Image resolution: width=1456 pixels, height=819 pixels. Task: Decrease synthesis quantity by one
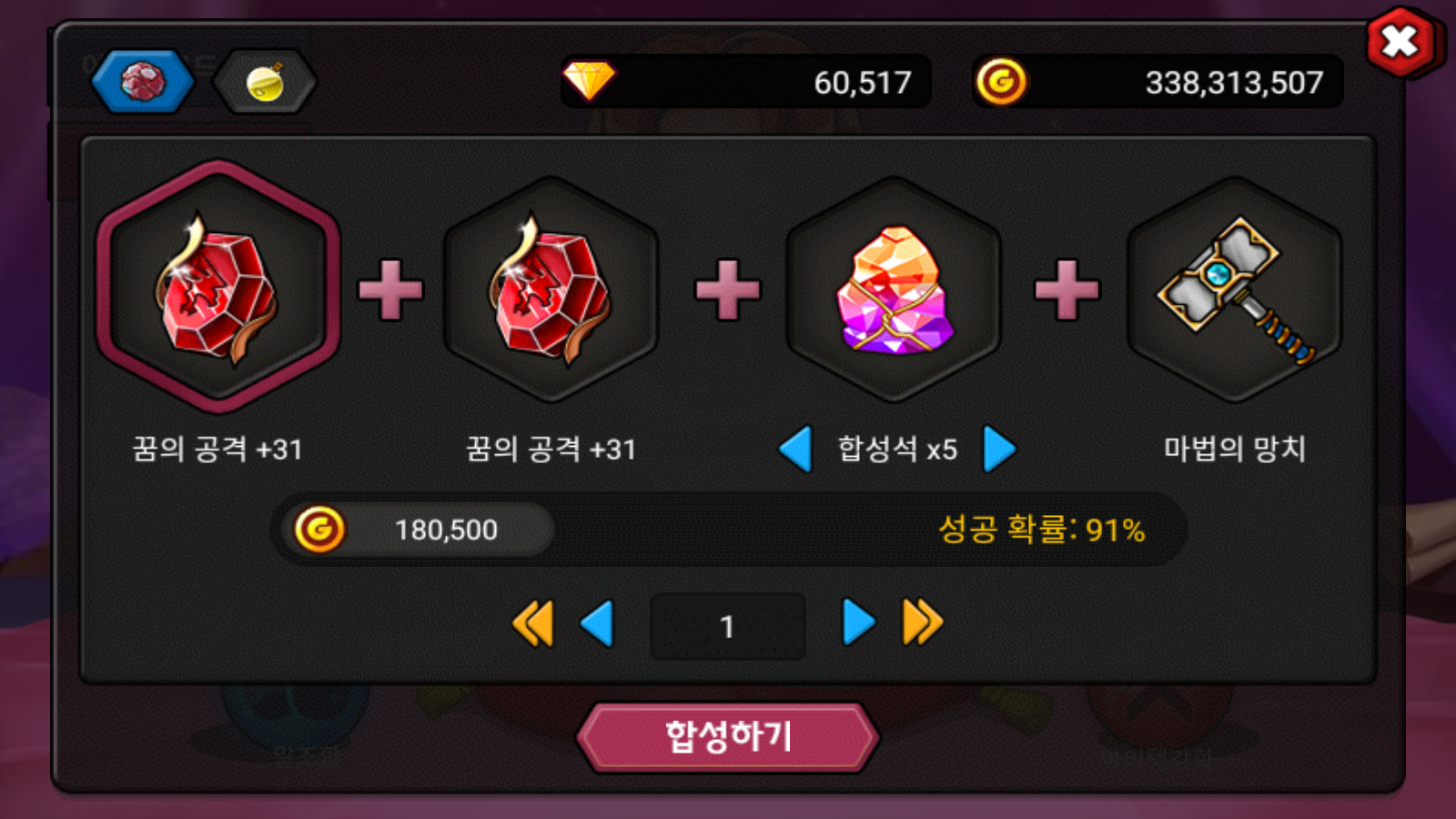(x=597, y=624)
